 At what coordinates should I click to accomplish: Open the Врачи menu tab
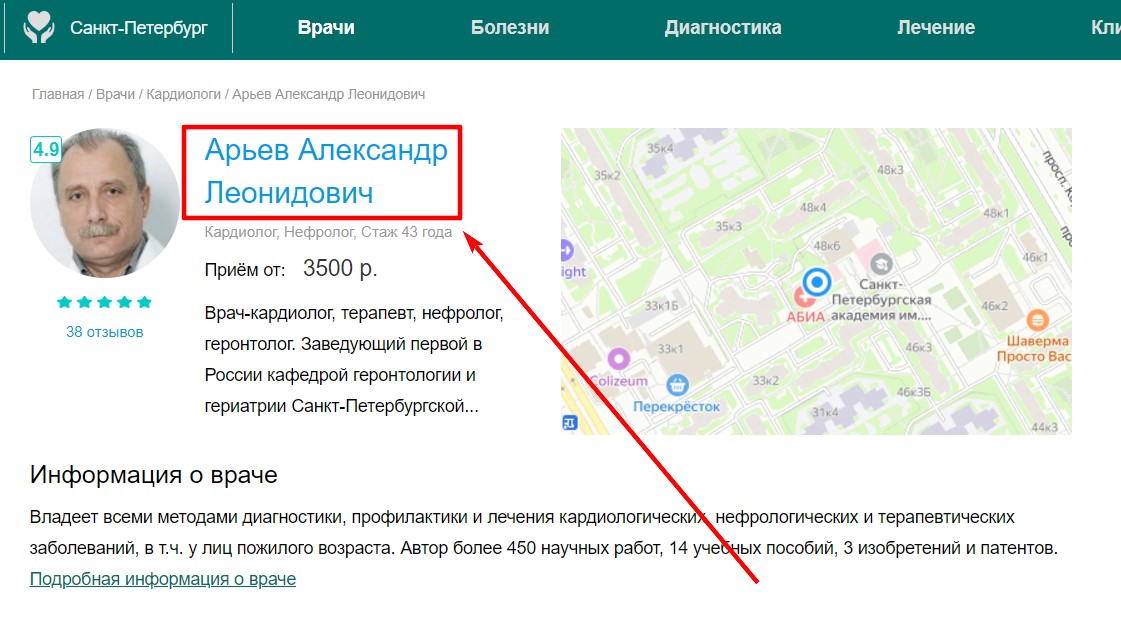326,28
